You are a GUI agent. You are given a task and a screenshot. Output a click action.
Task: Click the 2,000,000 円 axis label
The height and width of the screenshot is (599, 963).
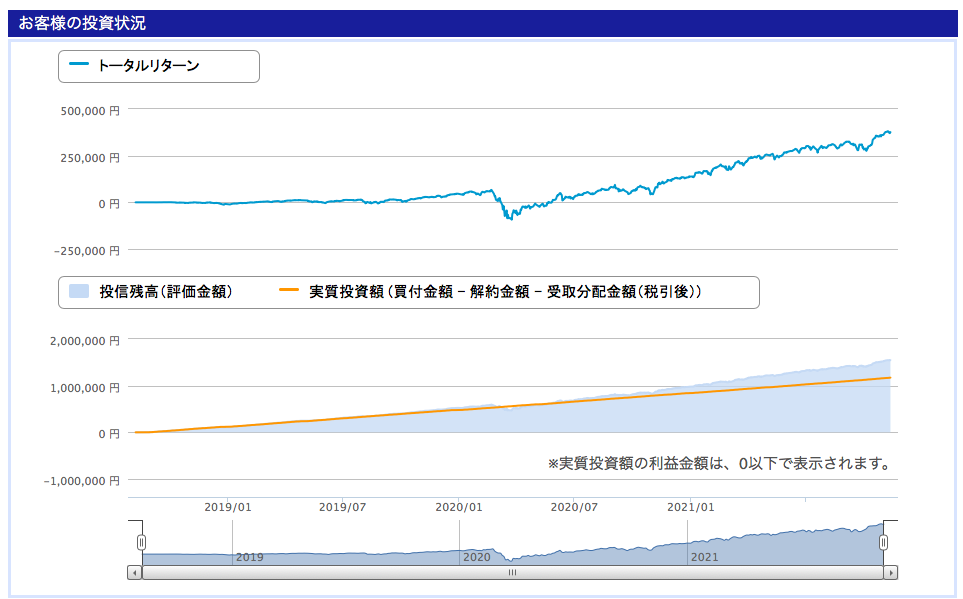85,341
